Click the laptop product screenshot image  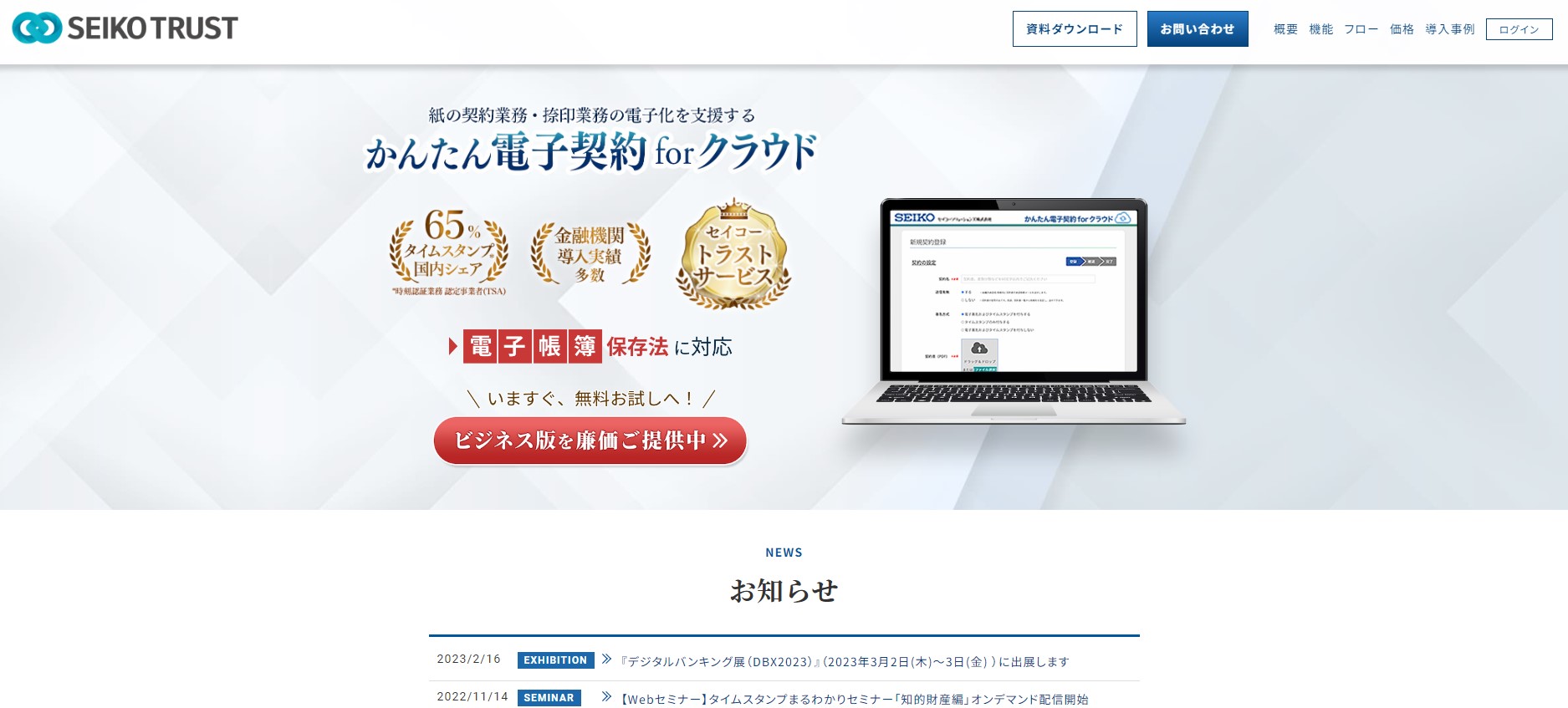(x=1014, y=311)
